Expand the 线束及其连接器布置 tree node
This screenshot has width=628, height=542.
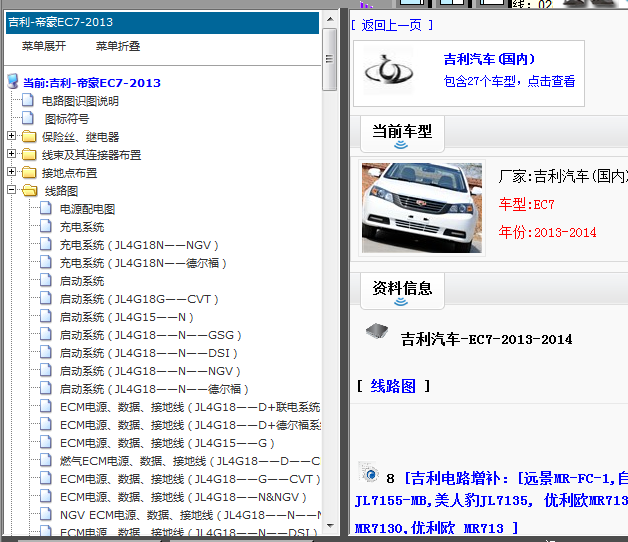pyautogui.click(x=12, y=155)
